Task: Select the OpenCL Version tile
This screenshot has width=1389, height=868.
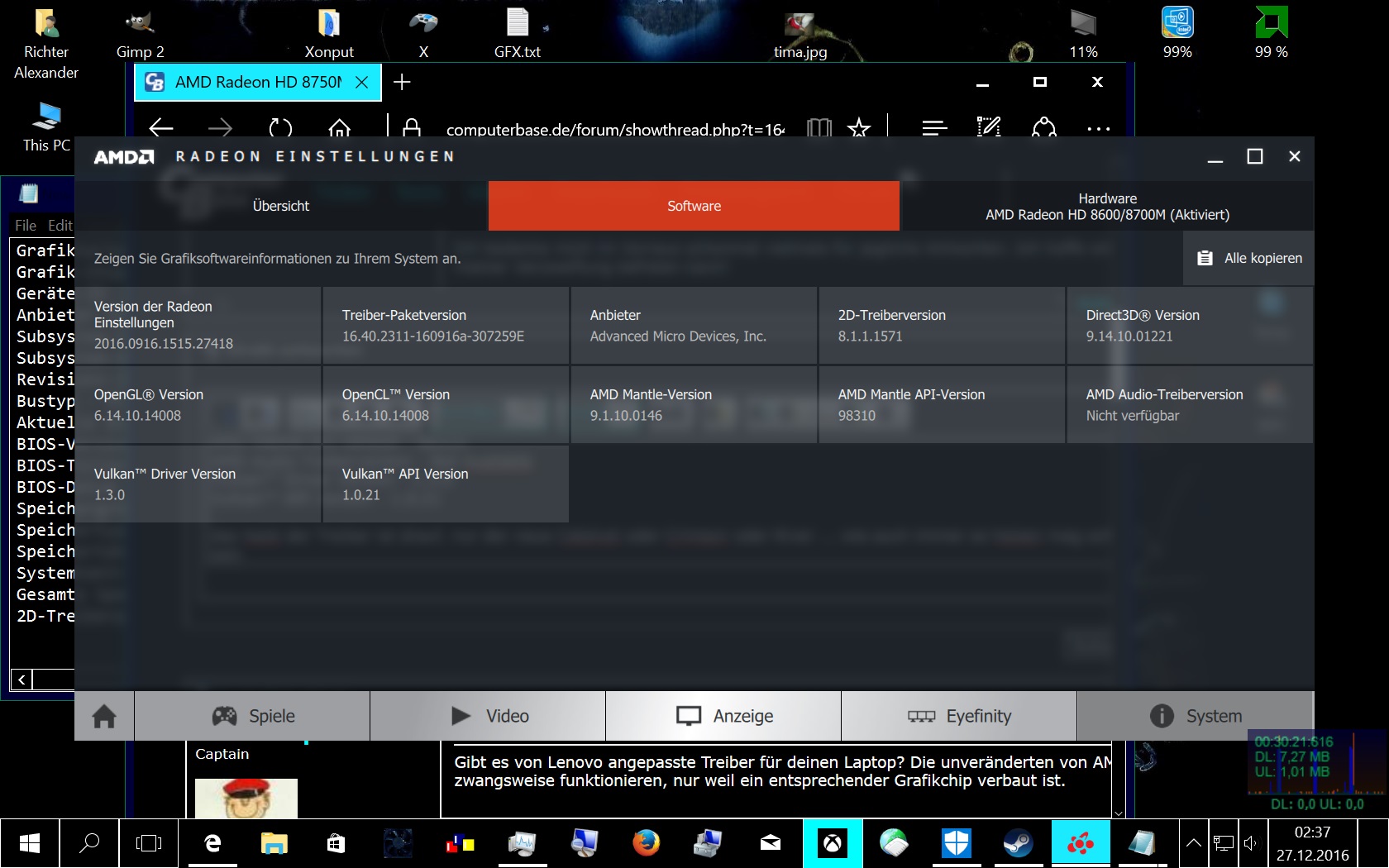Action: 446,405
